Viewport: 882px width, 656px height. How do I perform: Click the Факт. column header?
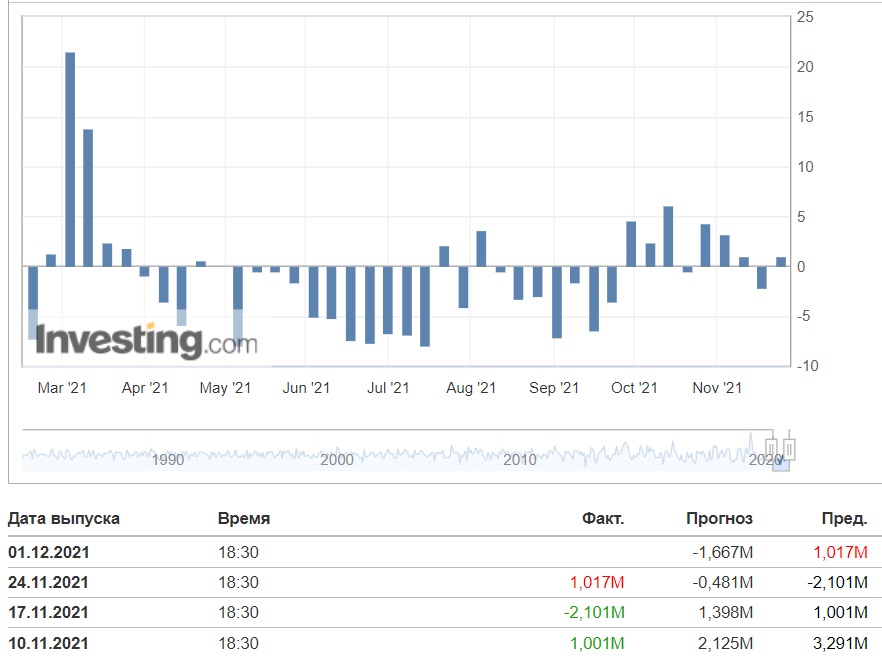click(603, 518)
